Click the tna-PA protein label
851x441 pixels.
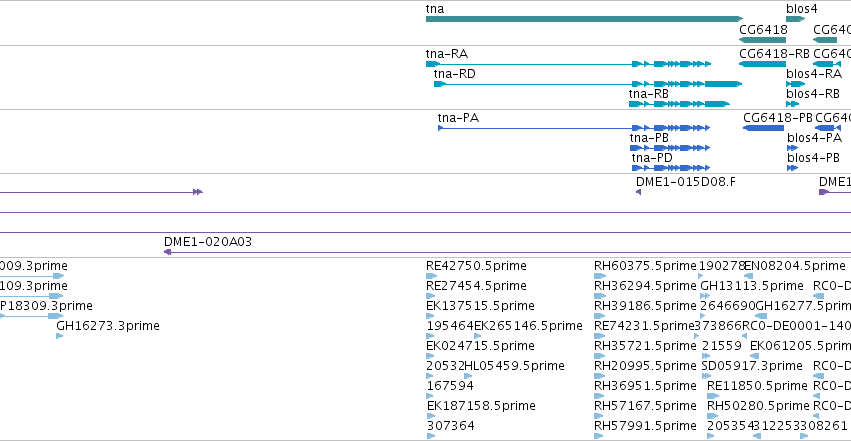pyautogui.click(x=459, y=118)
